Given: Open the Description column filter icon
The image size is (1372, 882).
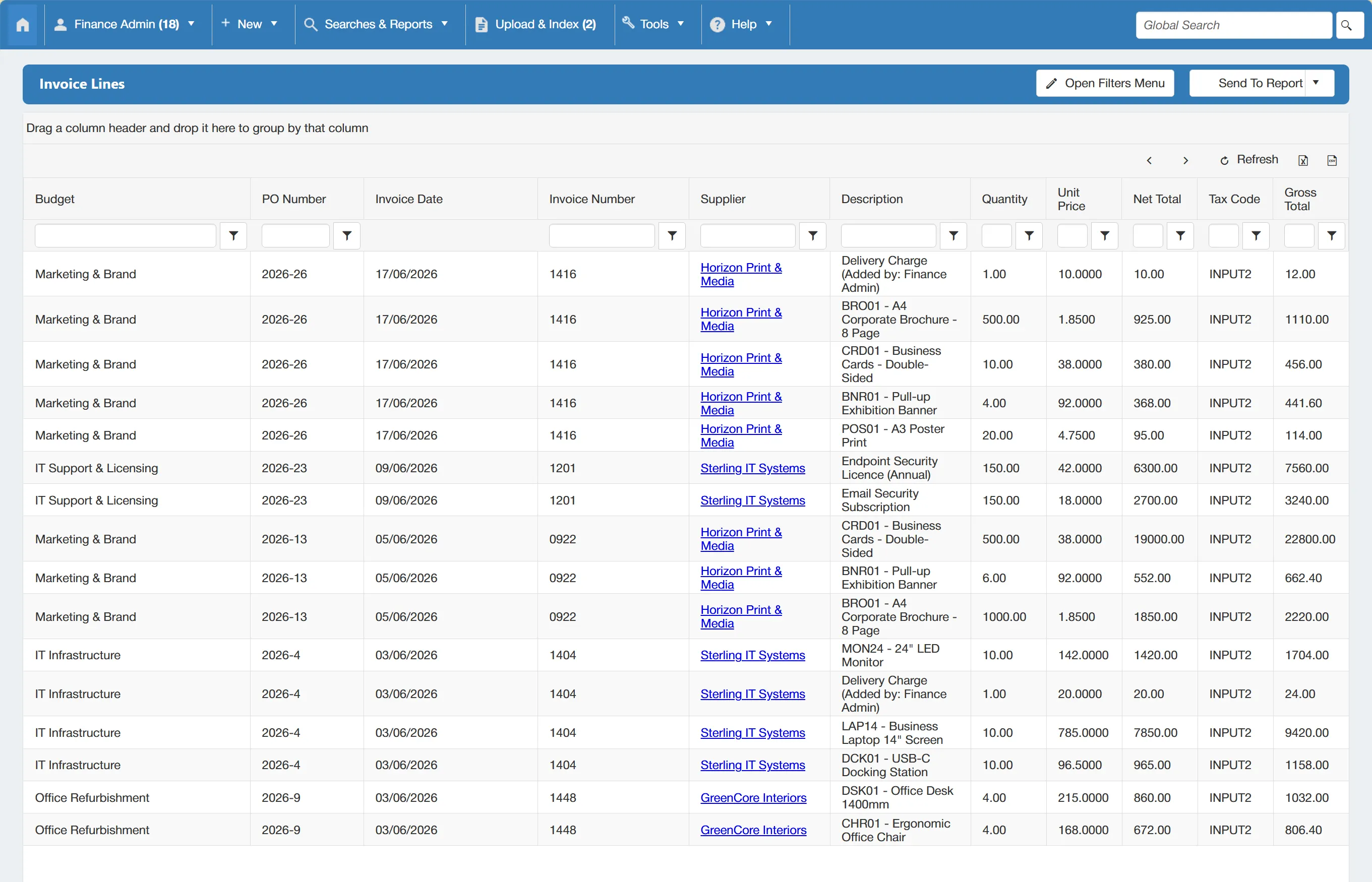Looking at the screenshot, I should click(953, 235).
